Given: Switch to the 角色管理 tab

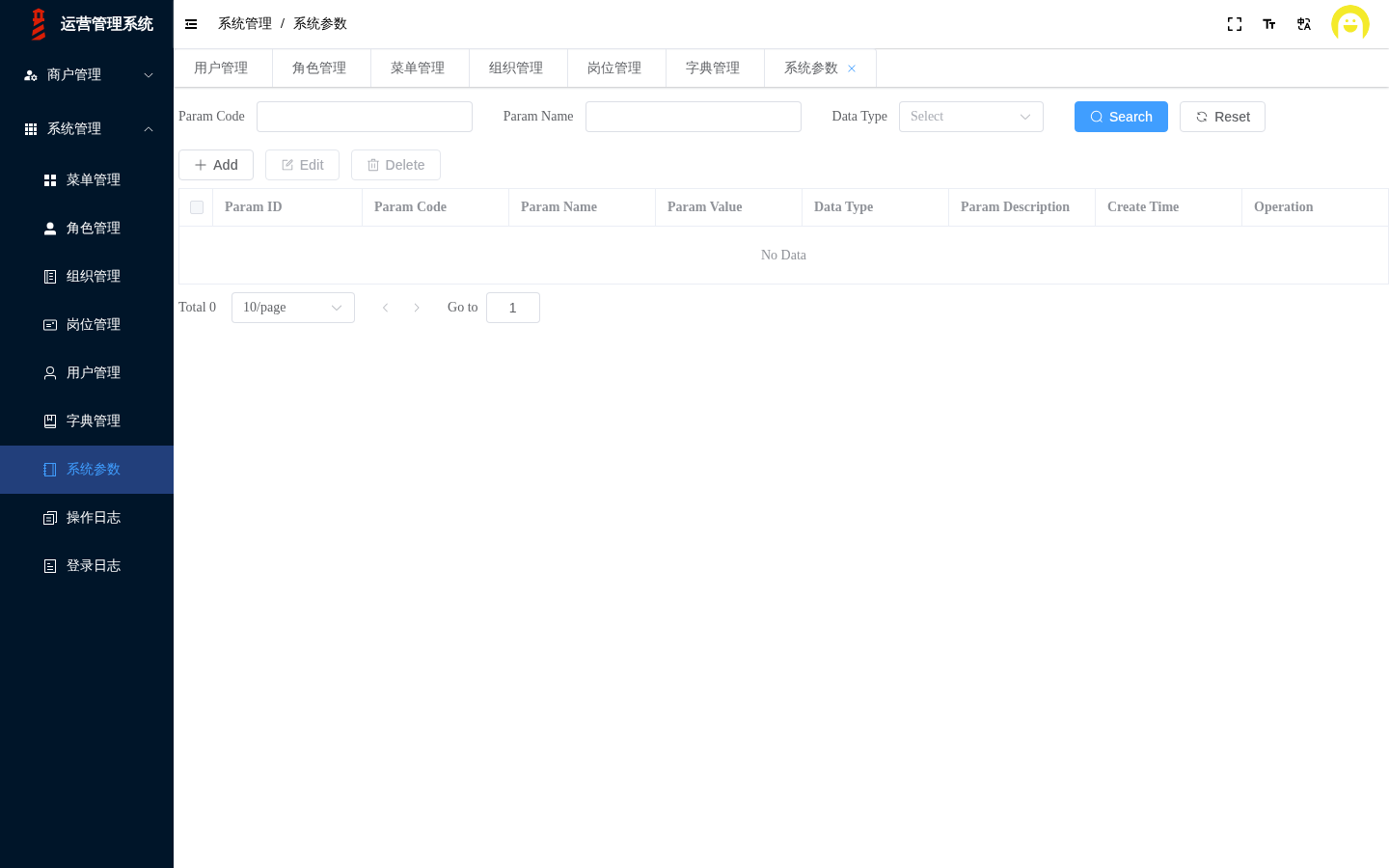Looking at the screenshot, I should (320, 68).
